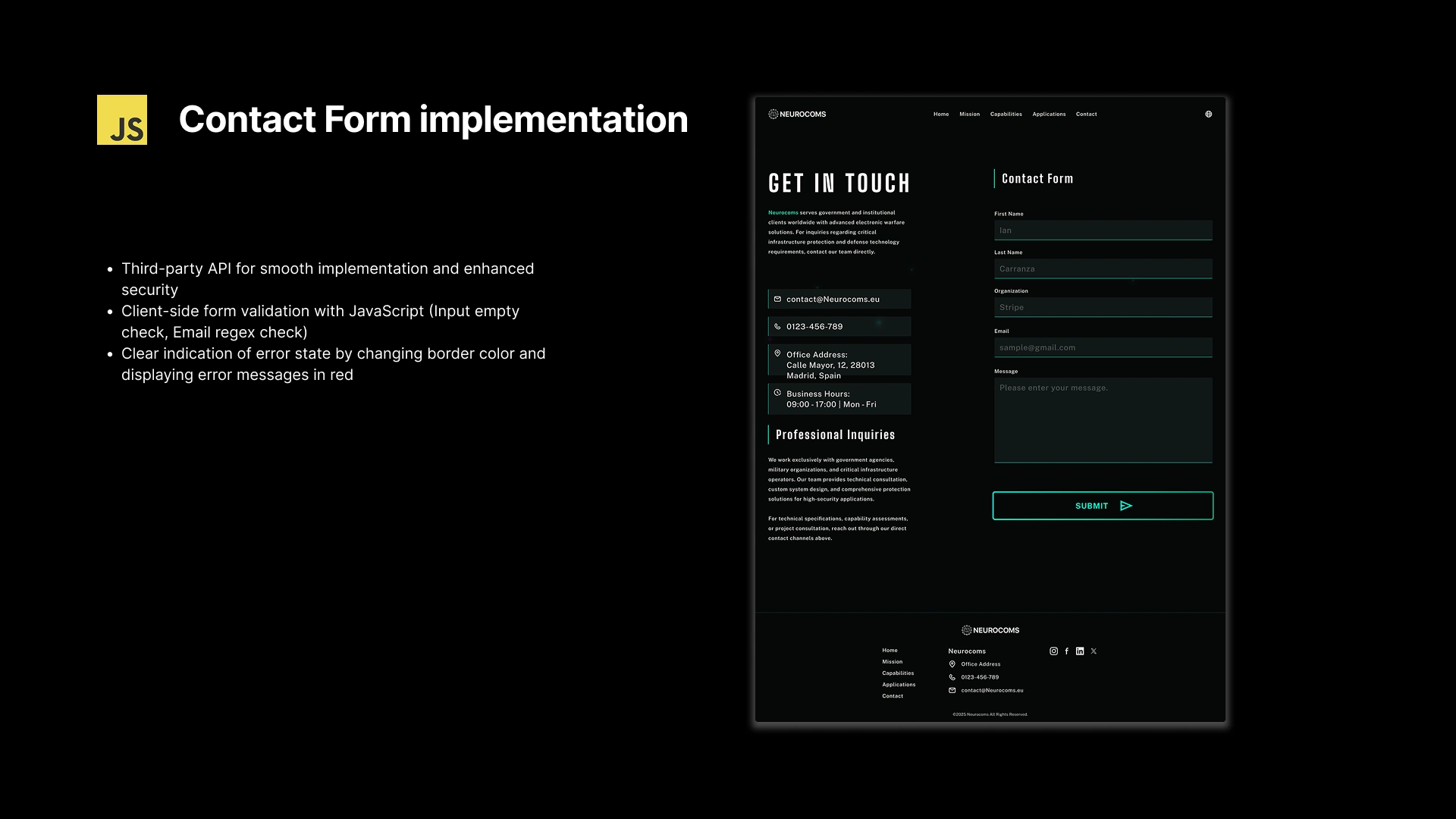Click the Instagram icon in footer

1053,651
